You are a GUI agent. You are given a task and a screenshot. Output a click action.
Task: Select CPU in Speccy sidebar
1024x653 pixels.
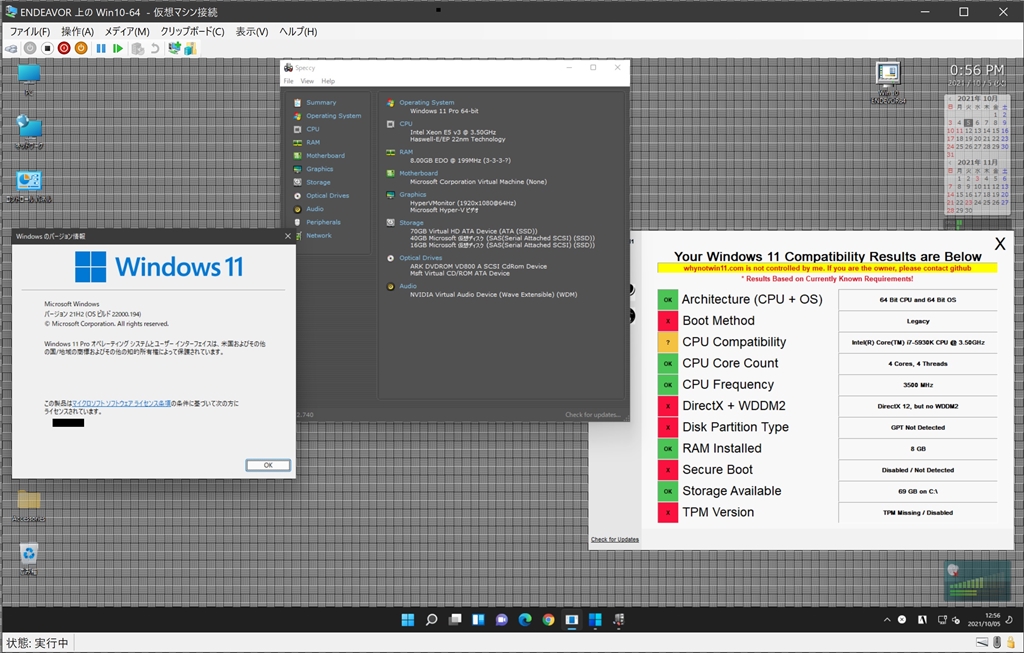point(313,129)
